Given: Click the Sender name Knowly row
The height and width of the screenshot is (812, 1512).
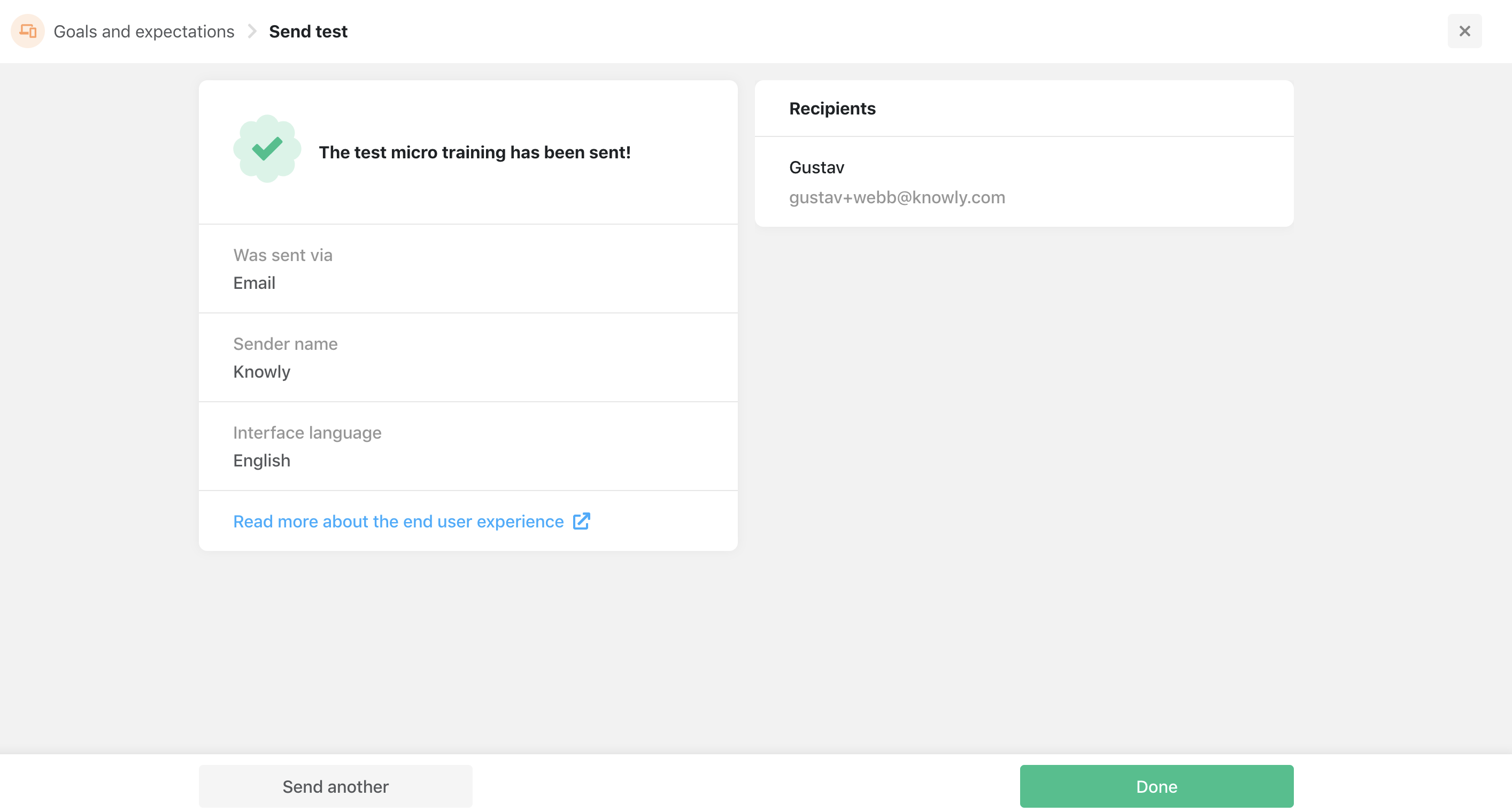Looking at the screenshot, I should click(x=468, y=357).
